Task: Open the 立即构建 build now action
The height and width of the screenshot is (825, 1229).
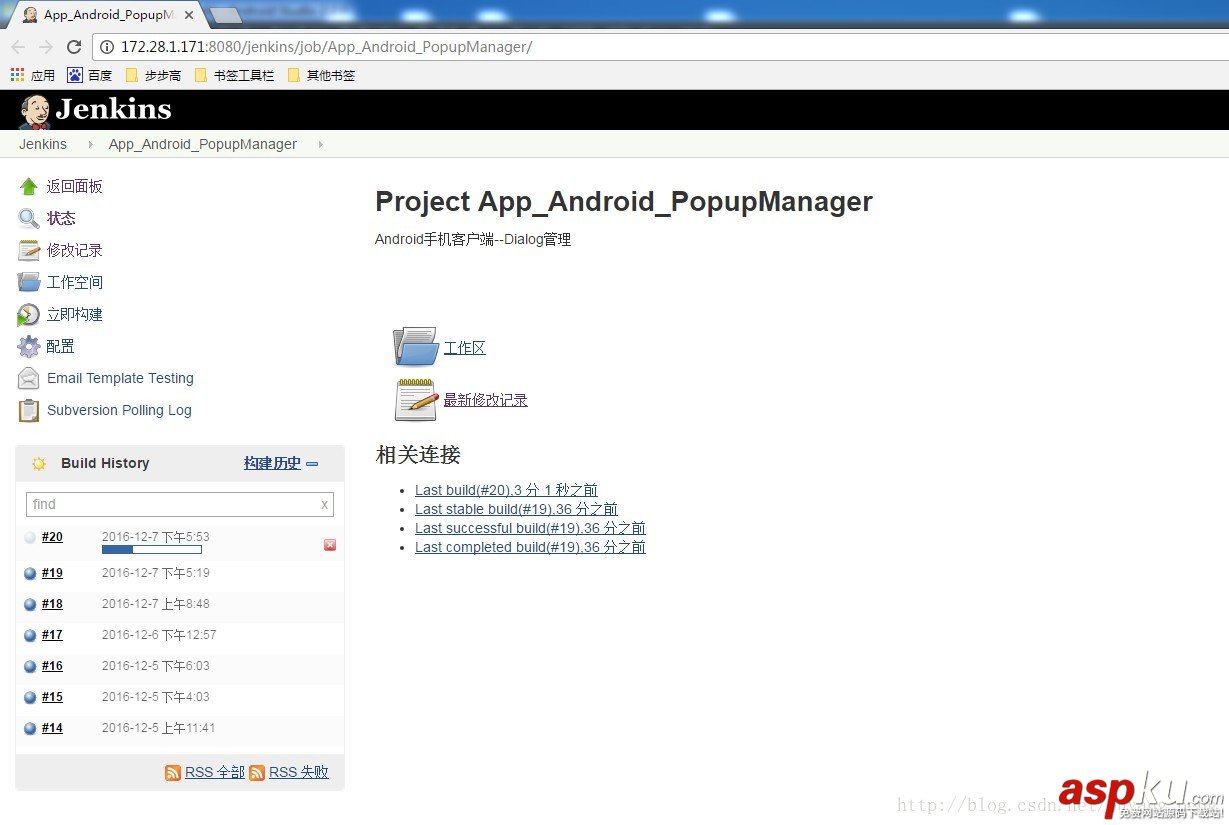Action: 71,314
